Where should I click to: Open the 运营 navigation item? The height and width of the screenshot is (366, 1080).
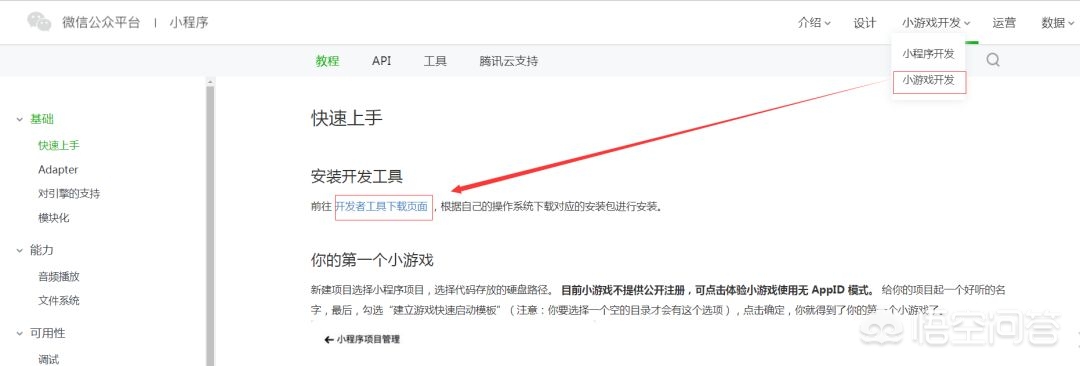[1004, 23]
